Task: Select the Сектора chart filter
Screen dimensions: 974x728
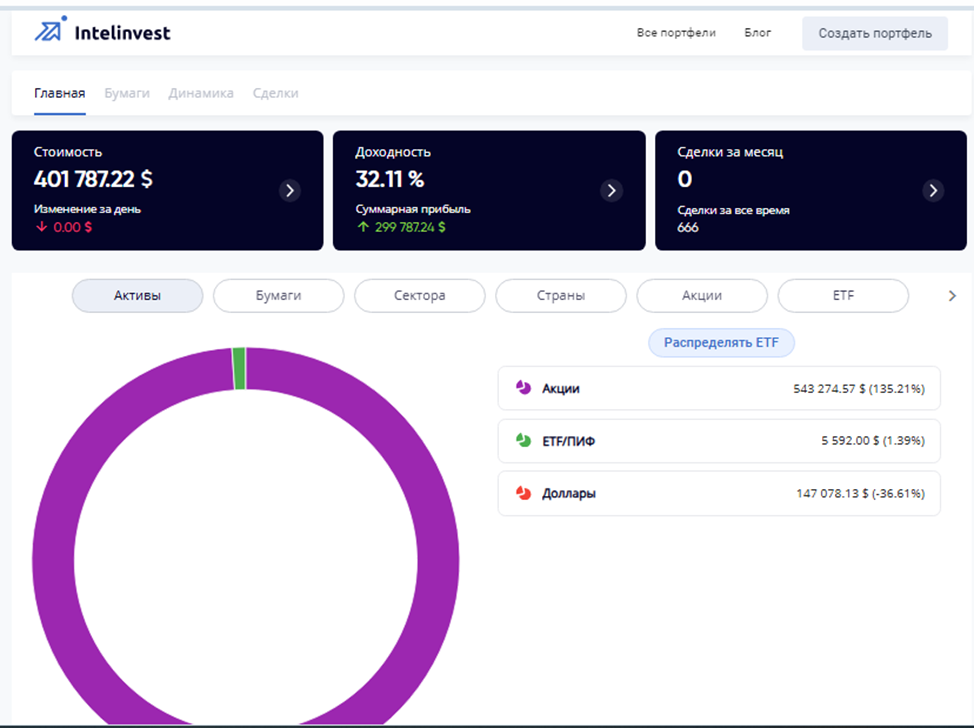Action: (x=419, y=296)
